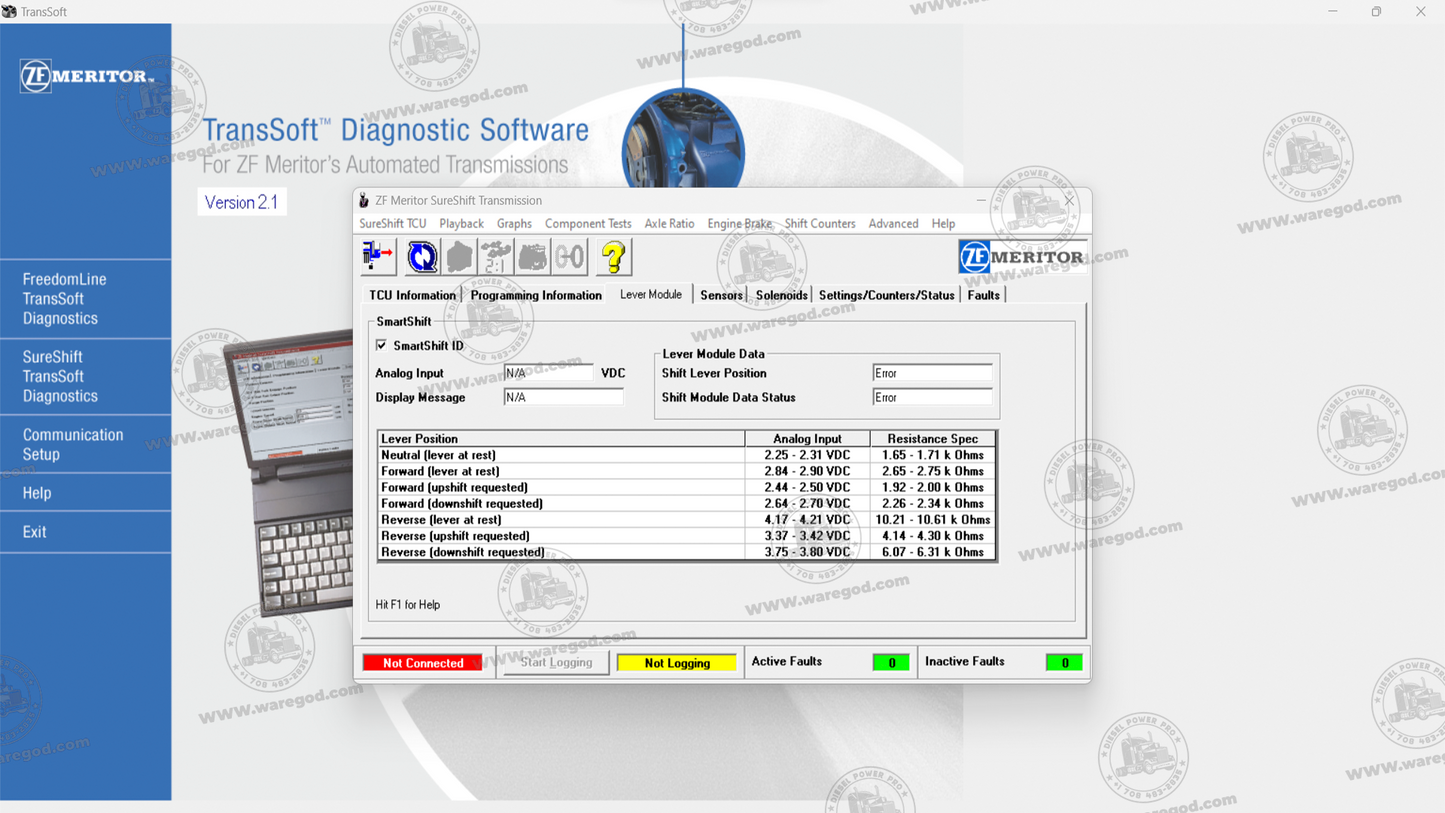This screenshot has width=1445, height=813.
Task: Click the Playback refresh toolbar icon
Action: (421, 256)
